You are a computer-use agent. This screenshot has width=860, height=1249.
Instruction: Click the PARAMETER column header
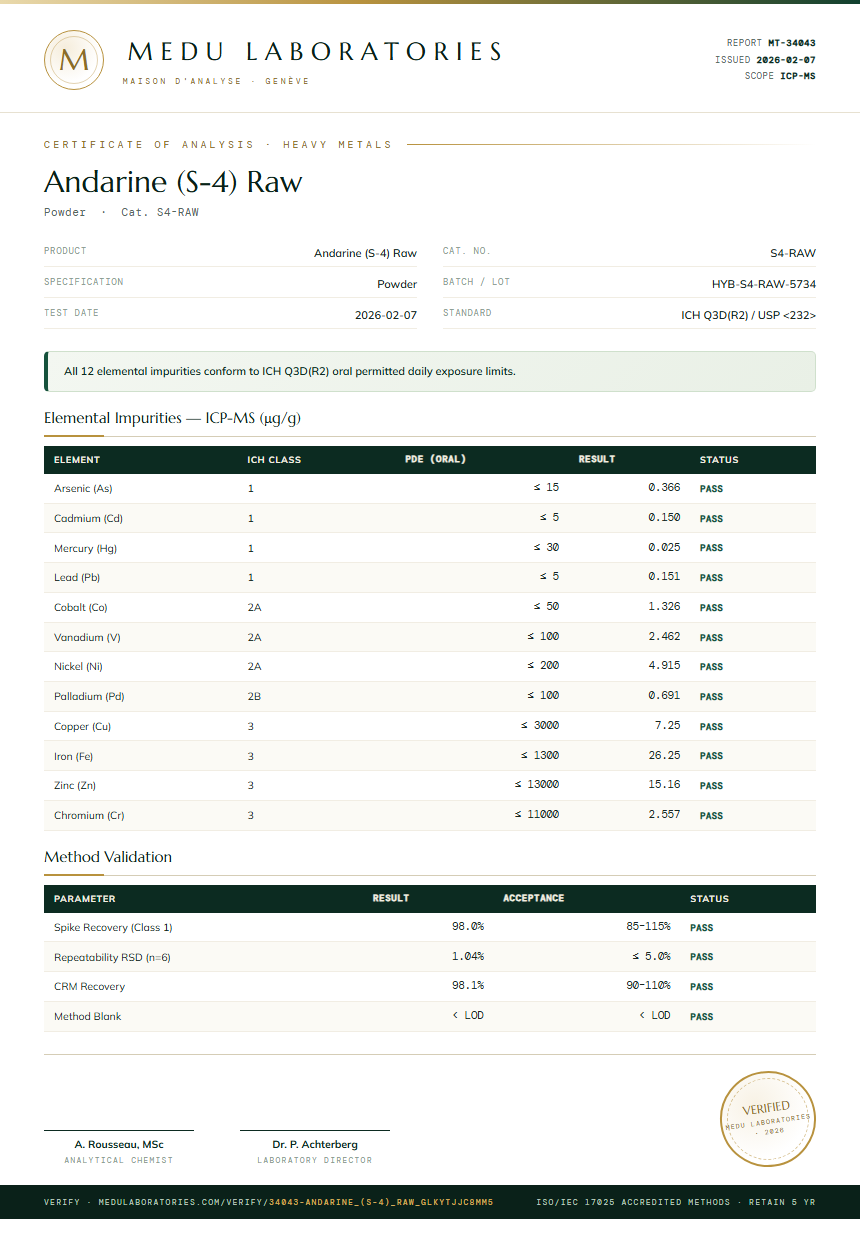(x=85, y=899)
